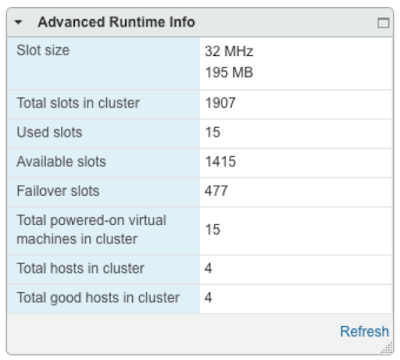Viewport: 400px width, 360px height.
Task: Select the Available slots label
Action: [61, 162]
